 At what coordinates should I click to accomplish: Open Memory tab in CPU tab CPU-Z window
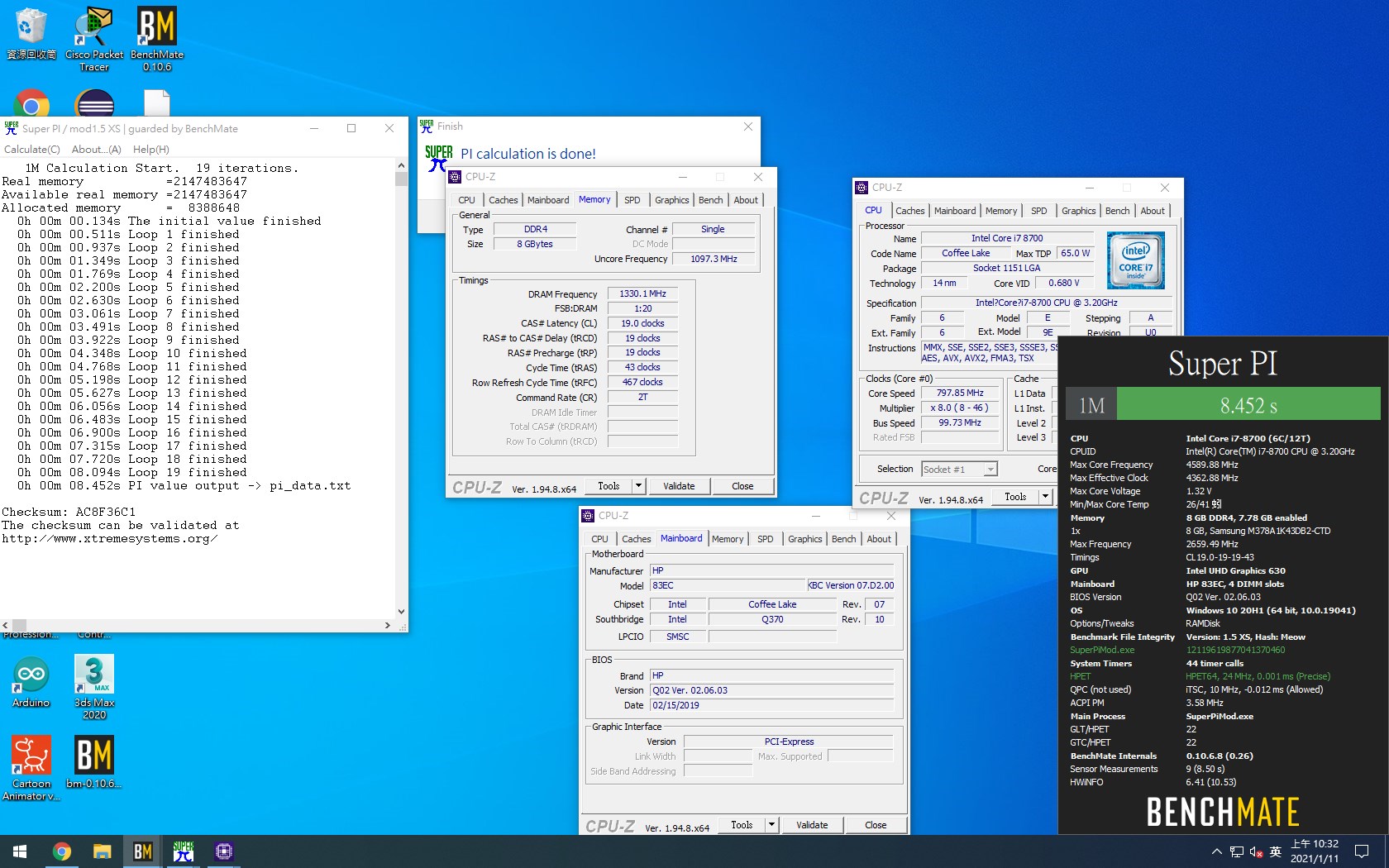coord(1001,211)
